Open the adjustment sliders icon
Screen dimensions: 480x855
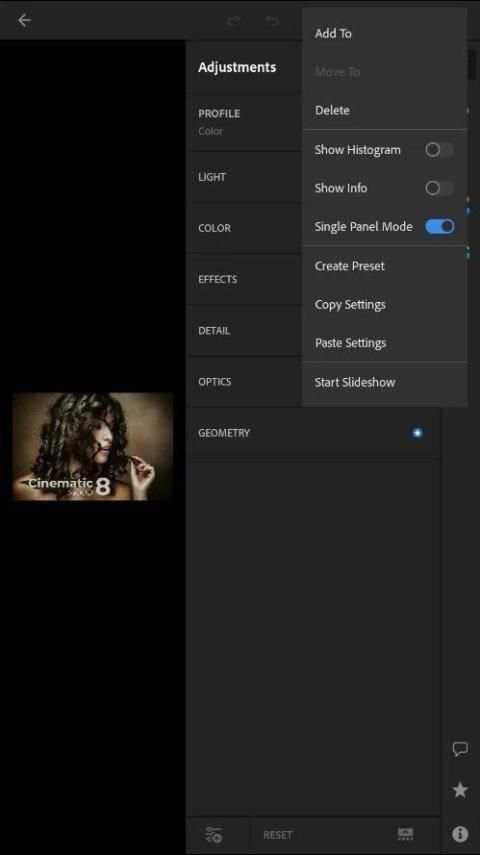[x=214, y=834]
